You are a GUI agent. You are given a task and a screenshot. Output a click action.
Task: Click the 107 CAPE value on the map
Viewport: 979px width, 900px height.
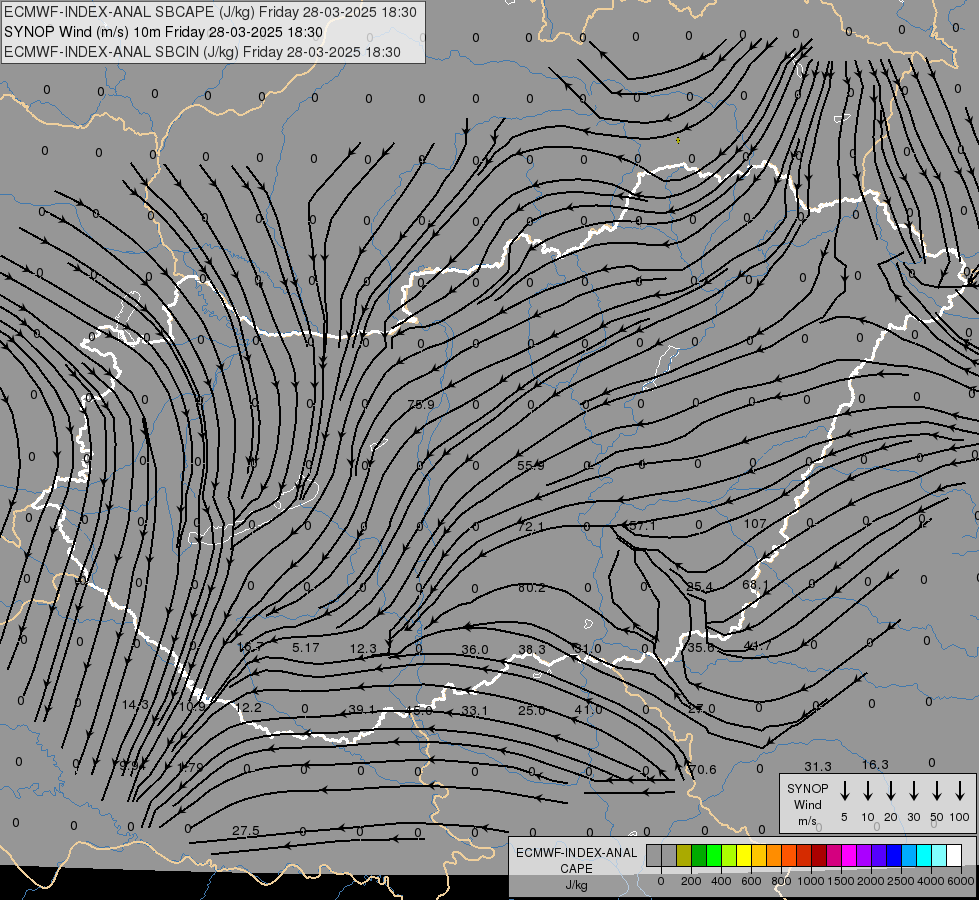pos(755,523)
